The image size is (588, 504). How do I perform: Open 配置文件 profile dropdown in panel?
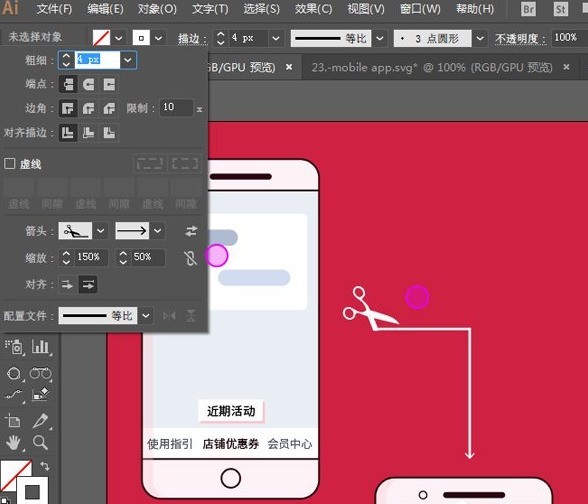(146, 316)
